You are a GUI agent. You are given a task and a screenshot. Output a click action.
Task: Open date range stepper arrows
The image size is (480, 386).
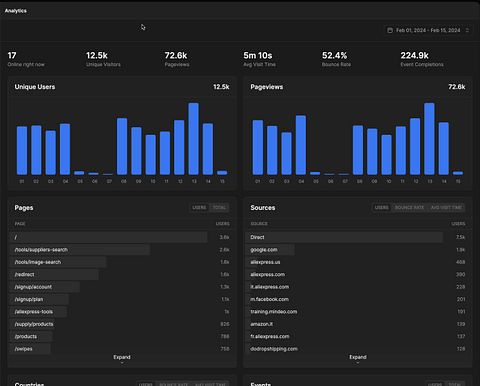pos(467,30)
